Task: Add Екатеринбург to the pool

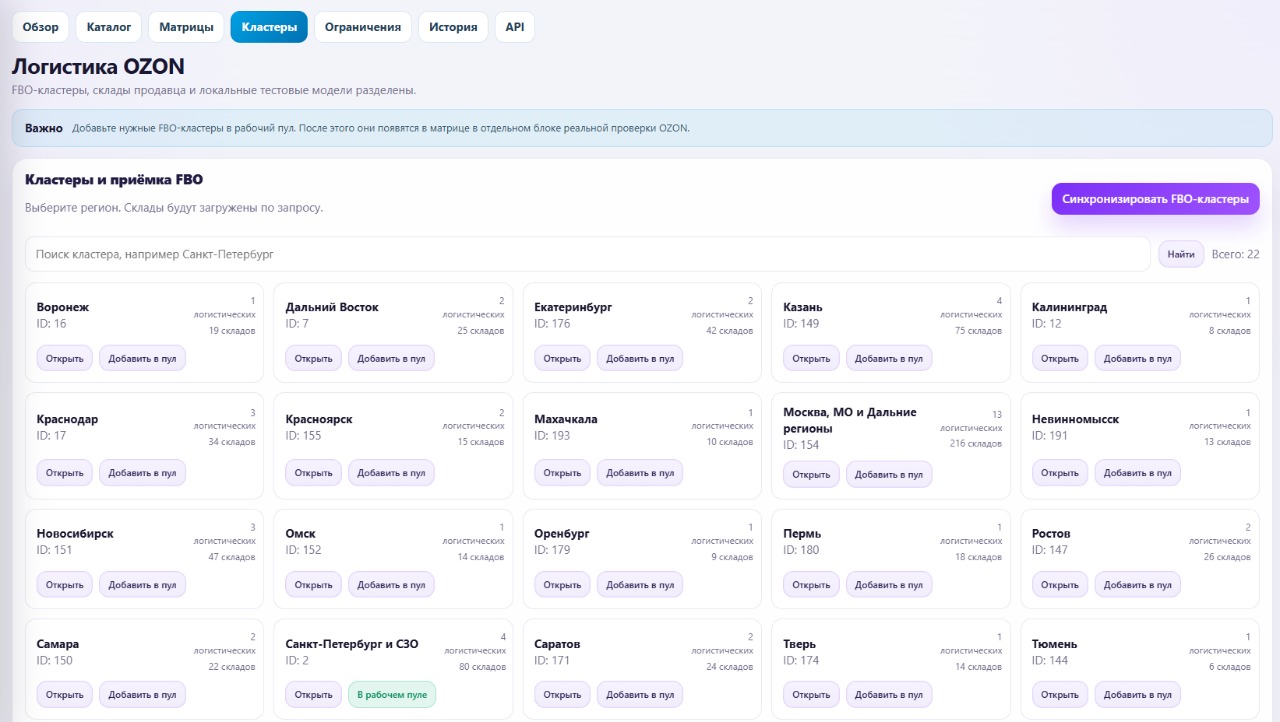Action: [640, 358]
